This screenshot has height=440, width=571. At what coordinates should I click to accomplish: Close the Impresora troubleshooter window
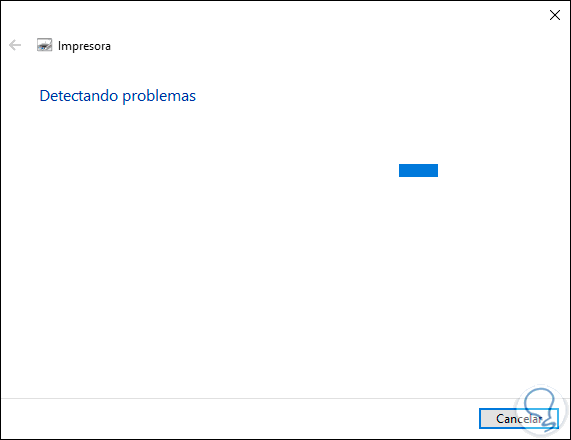pos(555,15)
